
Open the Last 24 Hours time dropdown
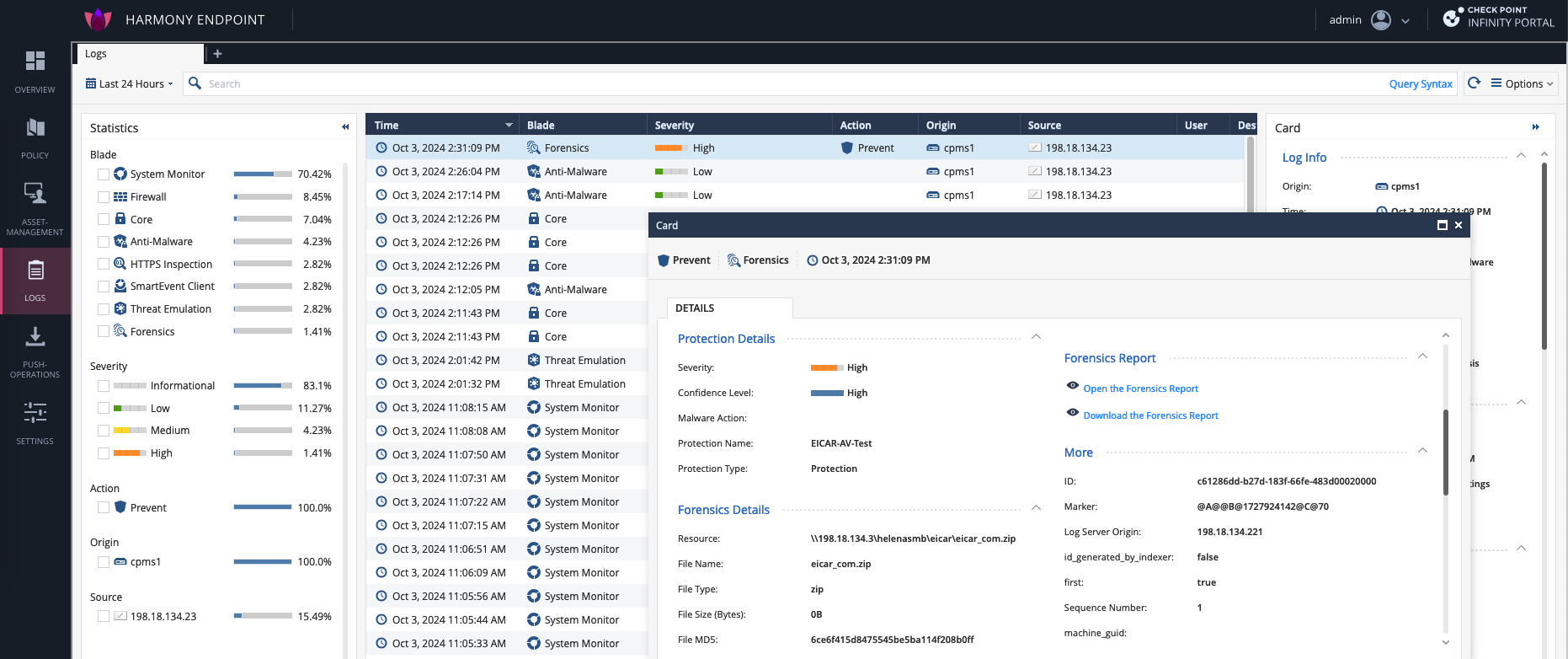130,84
